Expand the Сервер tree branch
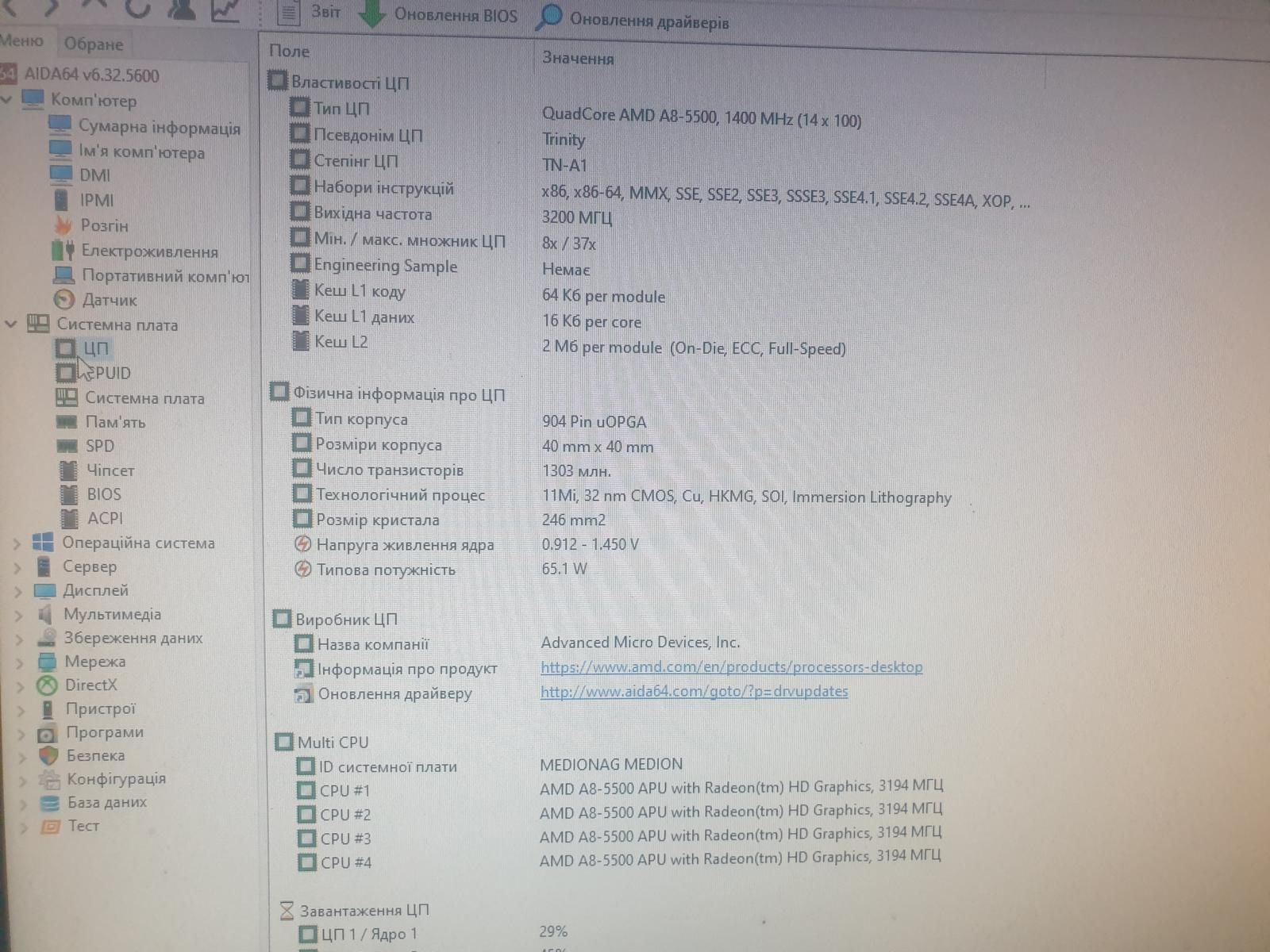 click(17, 567)
